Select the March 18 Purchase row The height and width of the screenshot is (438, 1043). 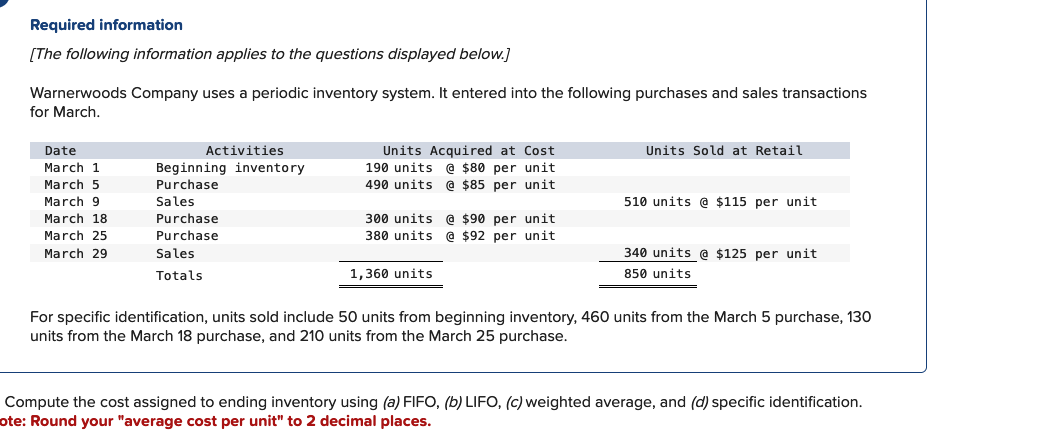pos(440,219)
